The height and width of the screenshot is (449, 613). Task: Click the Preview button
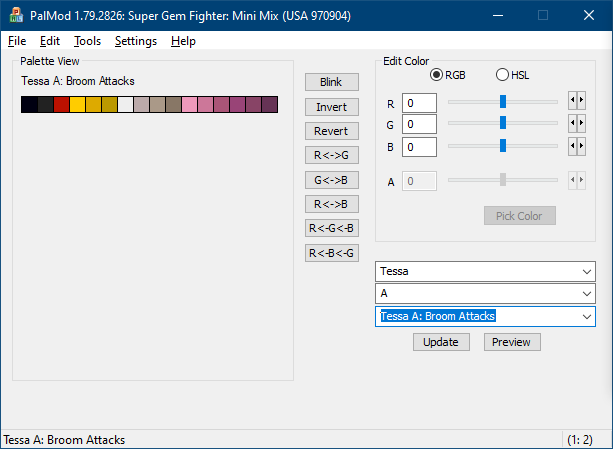pos(512,342)
